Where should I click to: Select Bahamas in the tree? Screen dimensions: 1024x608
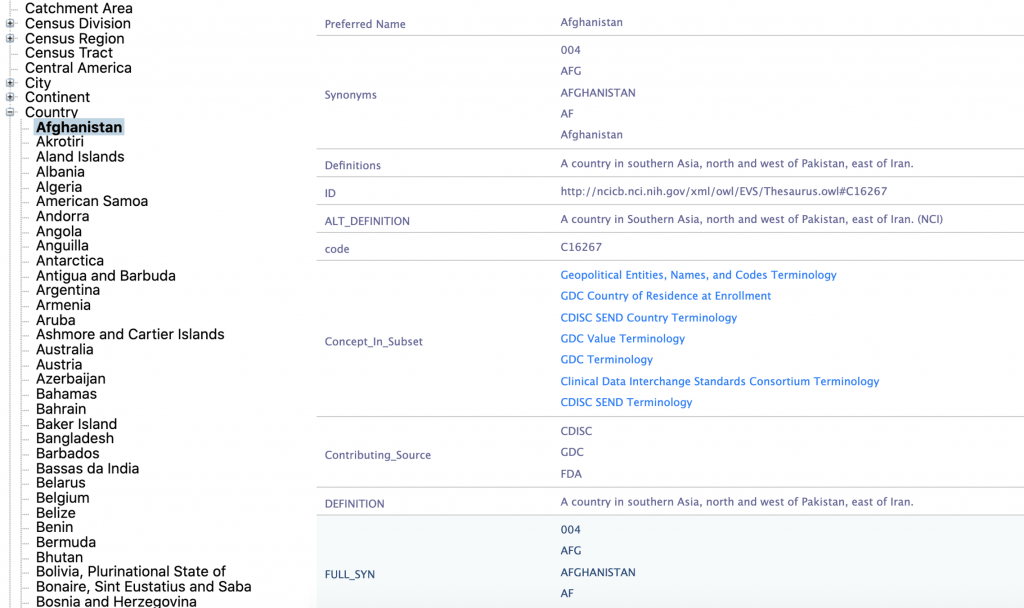(x=66, y=394)
